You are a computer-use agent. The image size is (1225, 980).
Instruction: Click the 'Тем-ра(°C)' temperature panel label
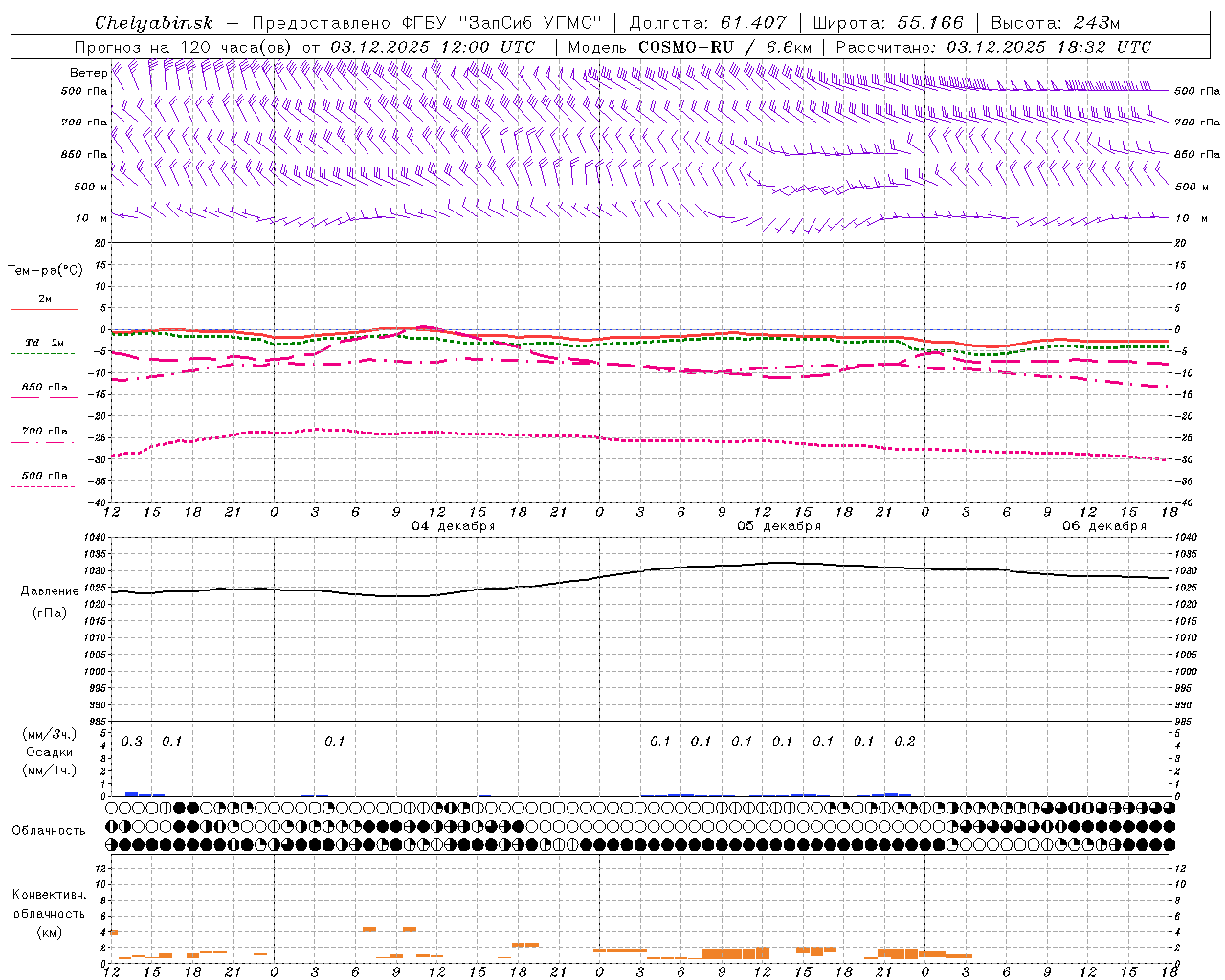[x=45, y=271]
